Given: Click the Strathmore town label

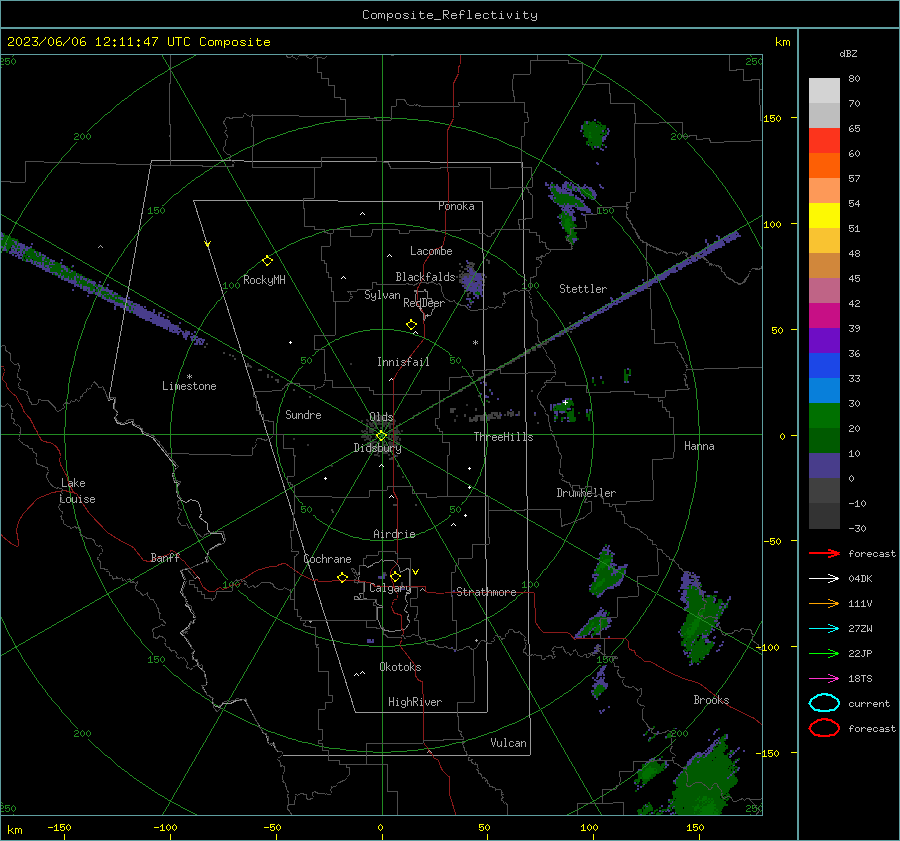Looking at the screenshot, I should (x=486, y=592).
